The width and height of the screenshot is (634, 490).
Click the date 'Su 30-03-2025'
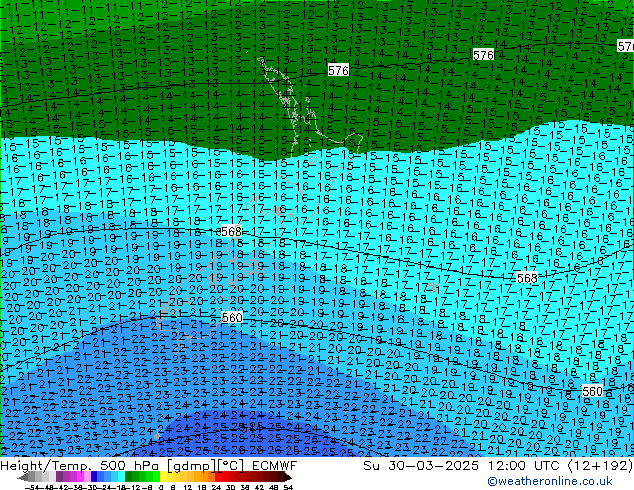point(421,466)
